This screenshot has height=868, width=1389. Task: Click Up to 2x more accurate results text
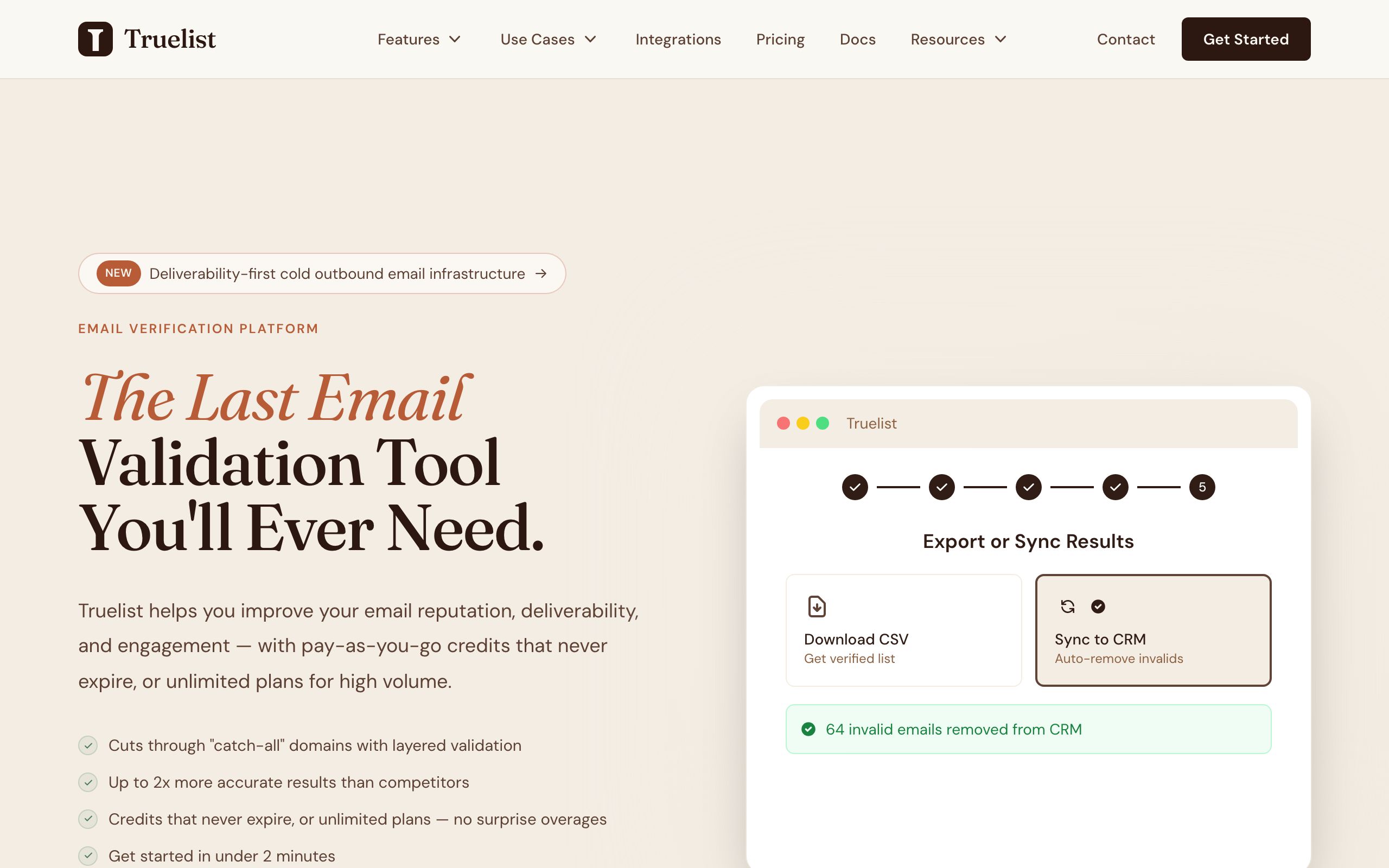[289, 782]
